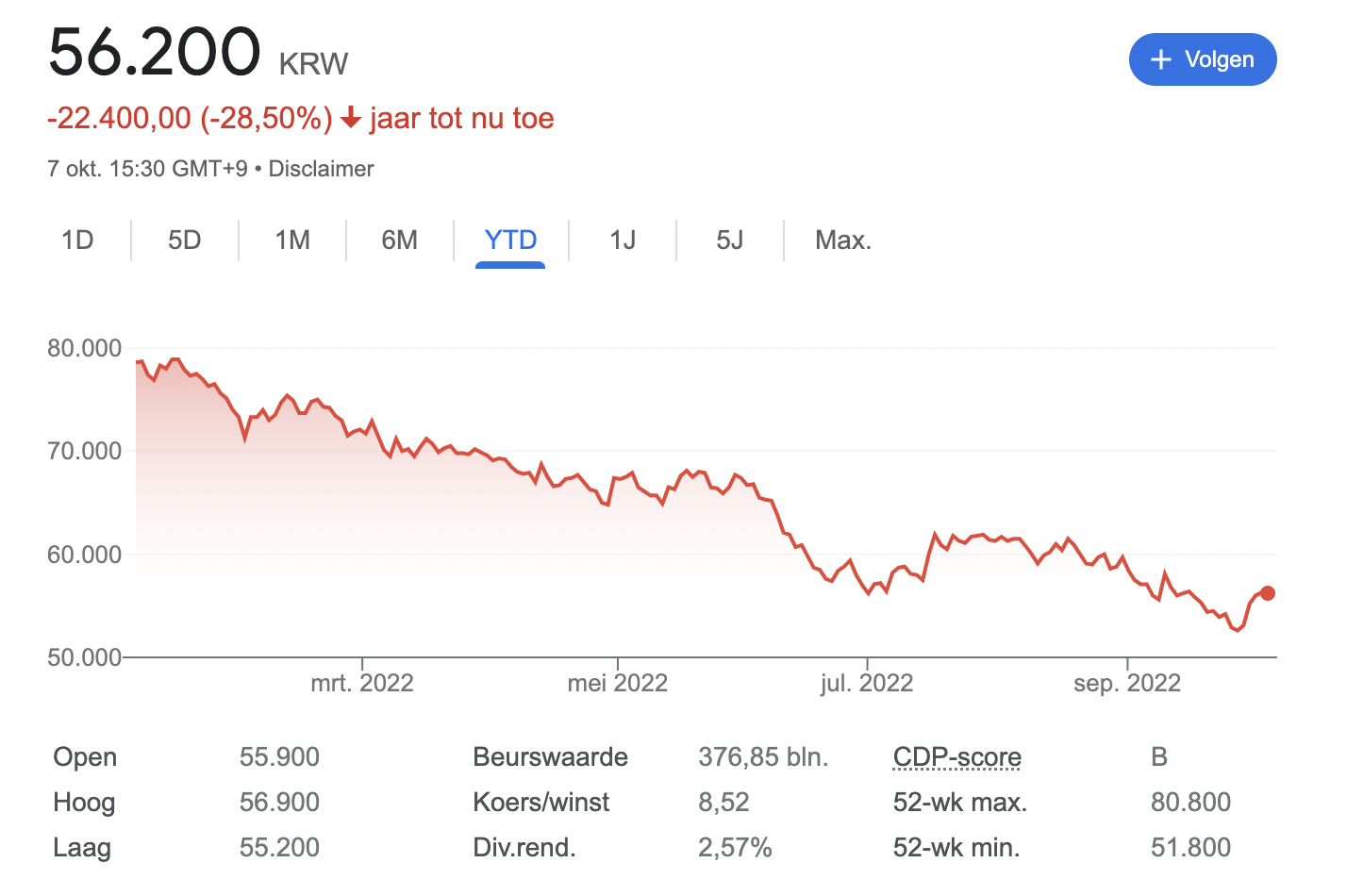Click the jul. 2022 axis marker
This screenshot has width=1347, height=896.
pyautogui.click(x=867, y=683)
